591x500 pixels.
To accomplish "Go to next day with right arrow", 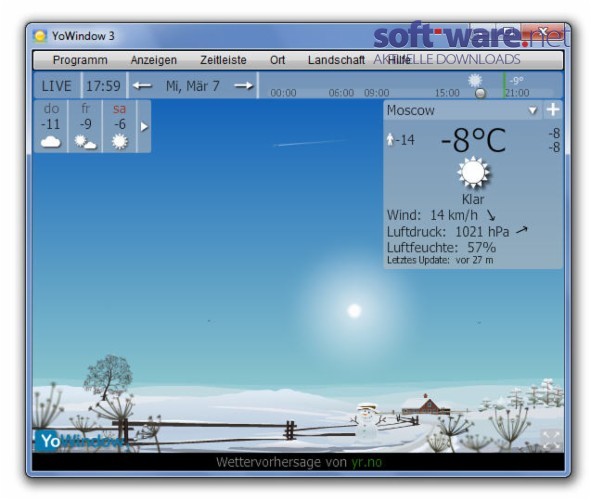I will pos(243,86).
